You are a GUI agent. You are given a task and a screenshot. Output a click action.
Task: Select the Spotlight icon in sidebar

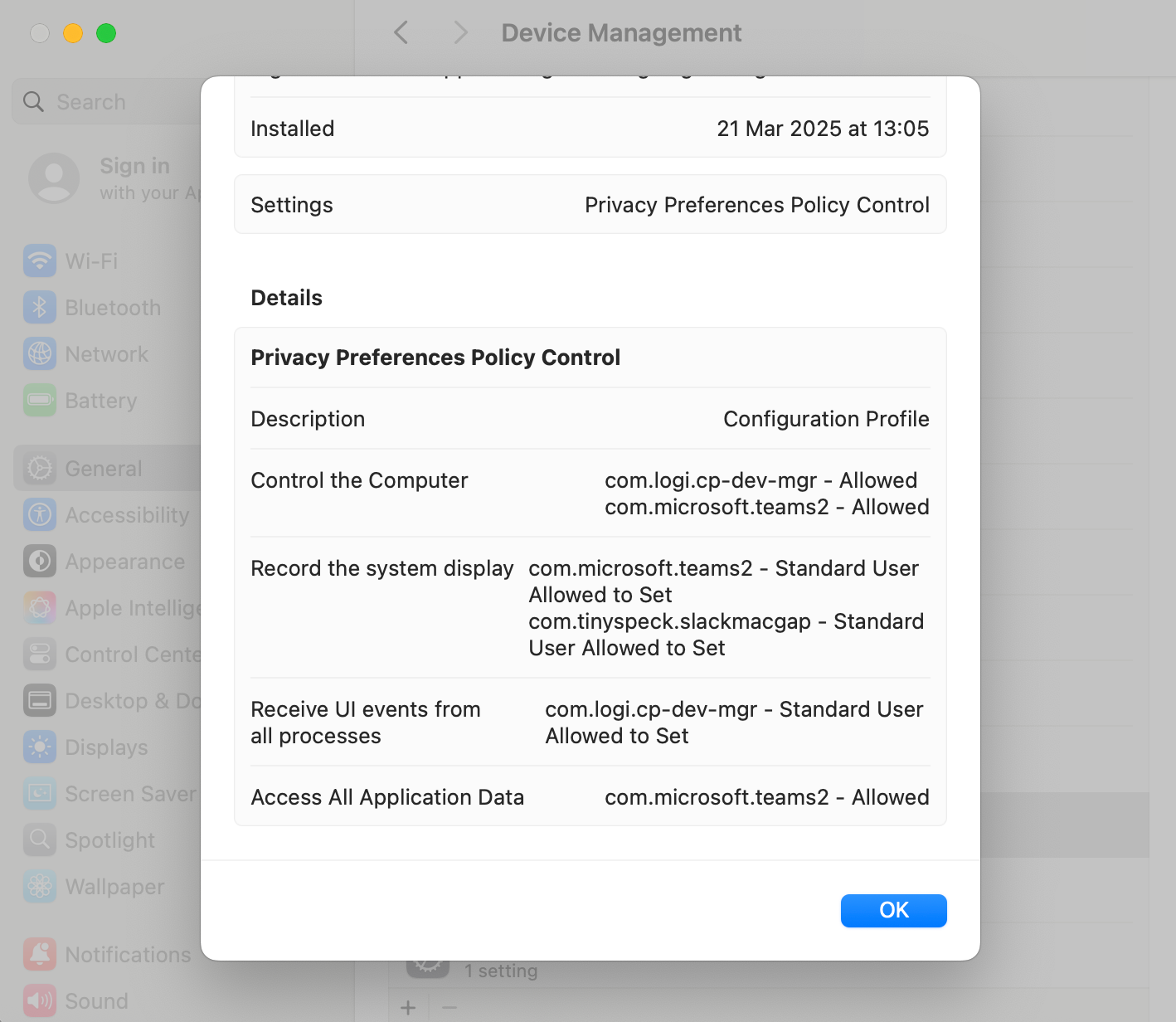pos(40,839)
